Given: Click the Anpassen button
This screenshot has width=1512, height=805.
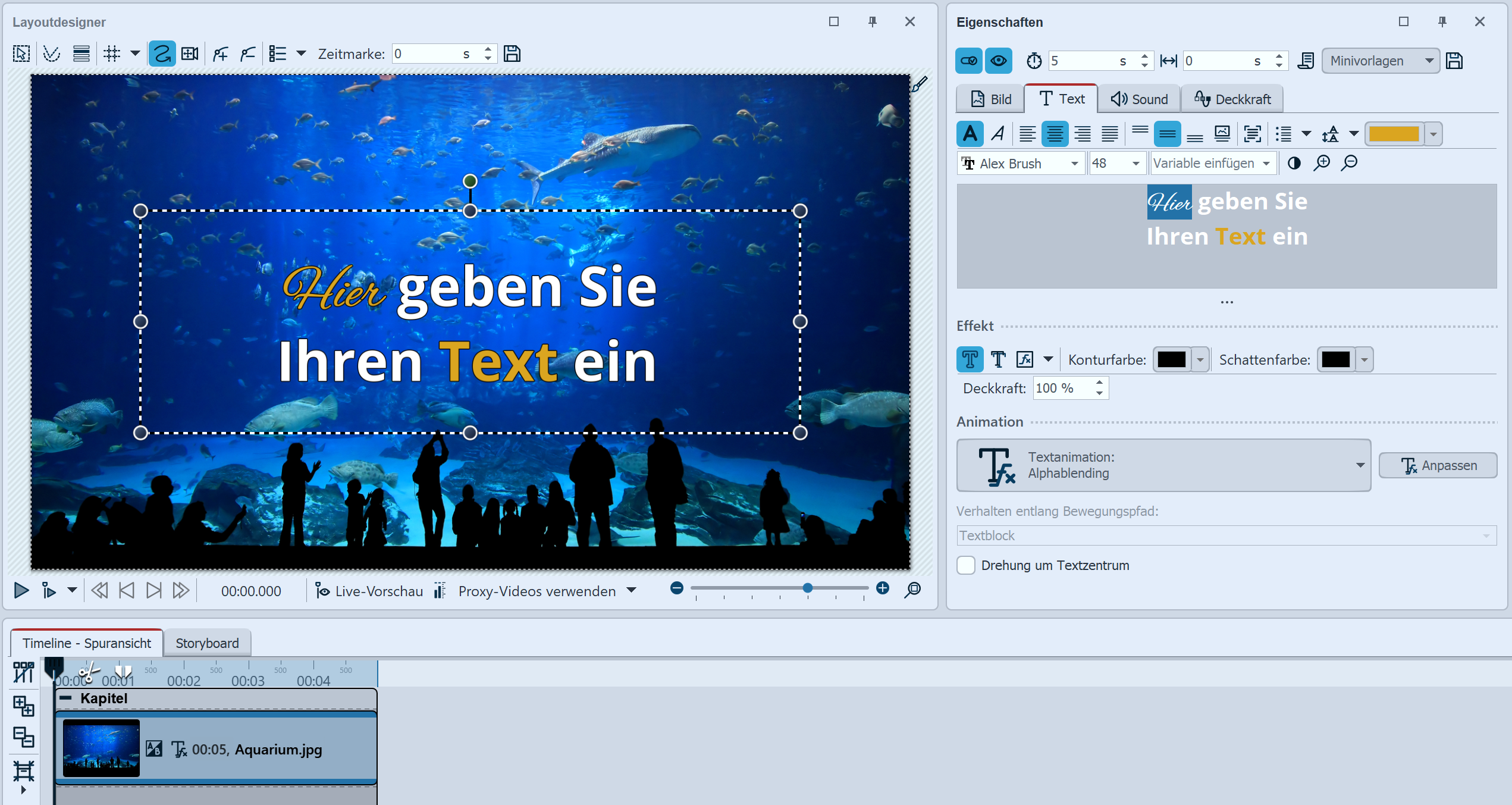Looking at the screenshot, I should [x=1438, y=465].
